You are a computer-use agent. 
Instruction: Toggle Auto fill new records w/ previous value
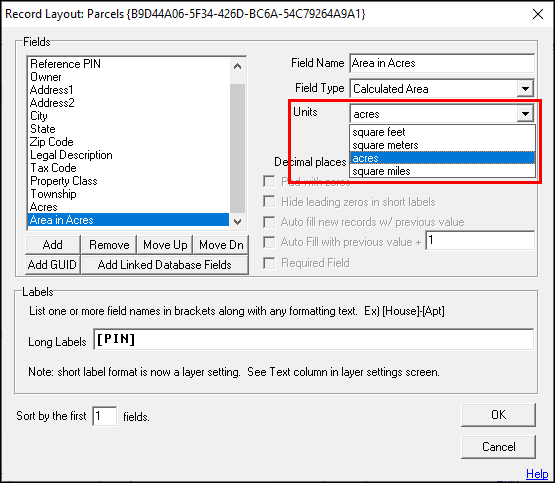click(x=269, y=222)
